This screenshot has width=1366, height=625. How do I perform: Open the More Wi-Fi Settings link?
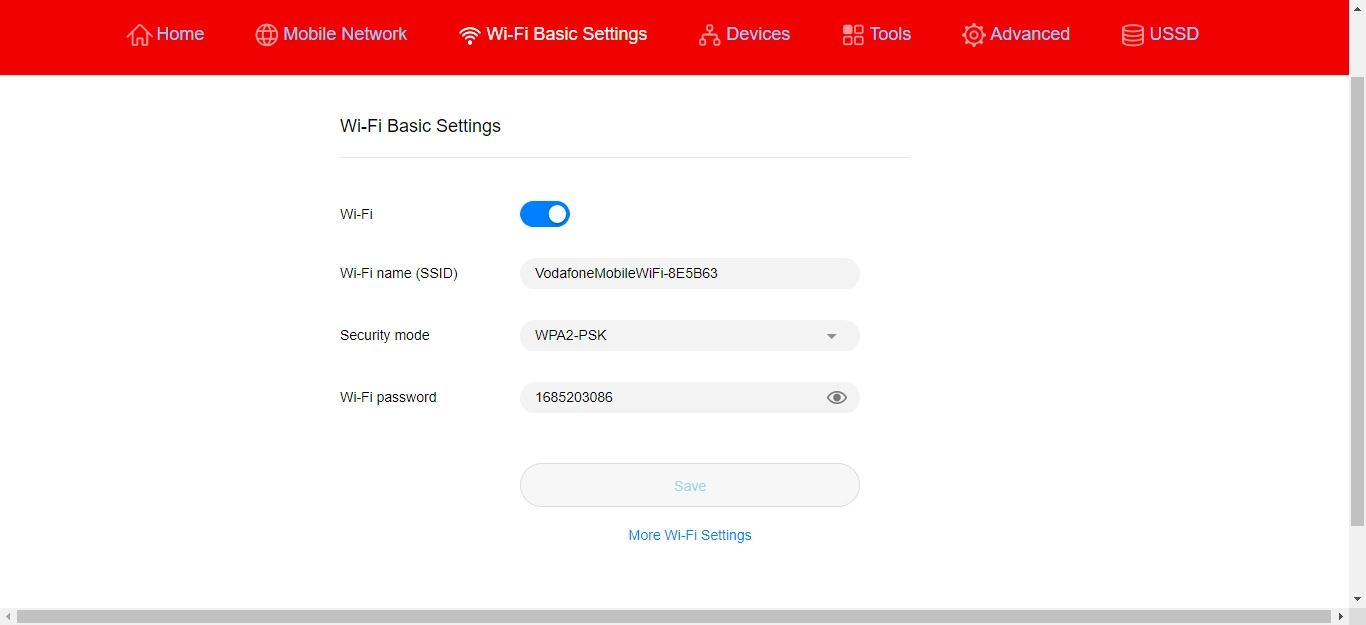(690, 535)
